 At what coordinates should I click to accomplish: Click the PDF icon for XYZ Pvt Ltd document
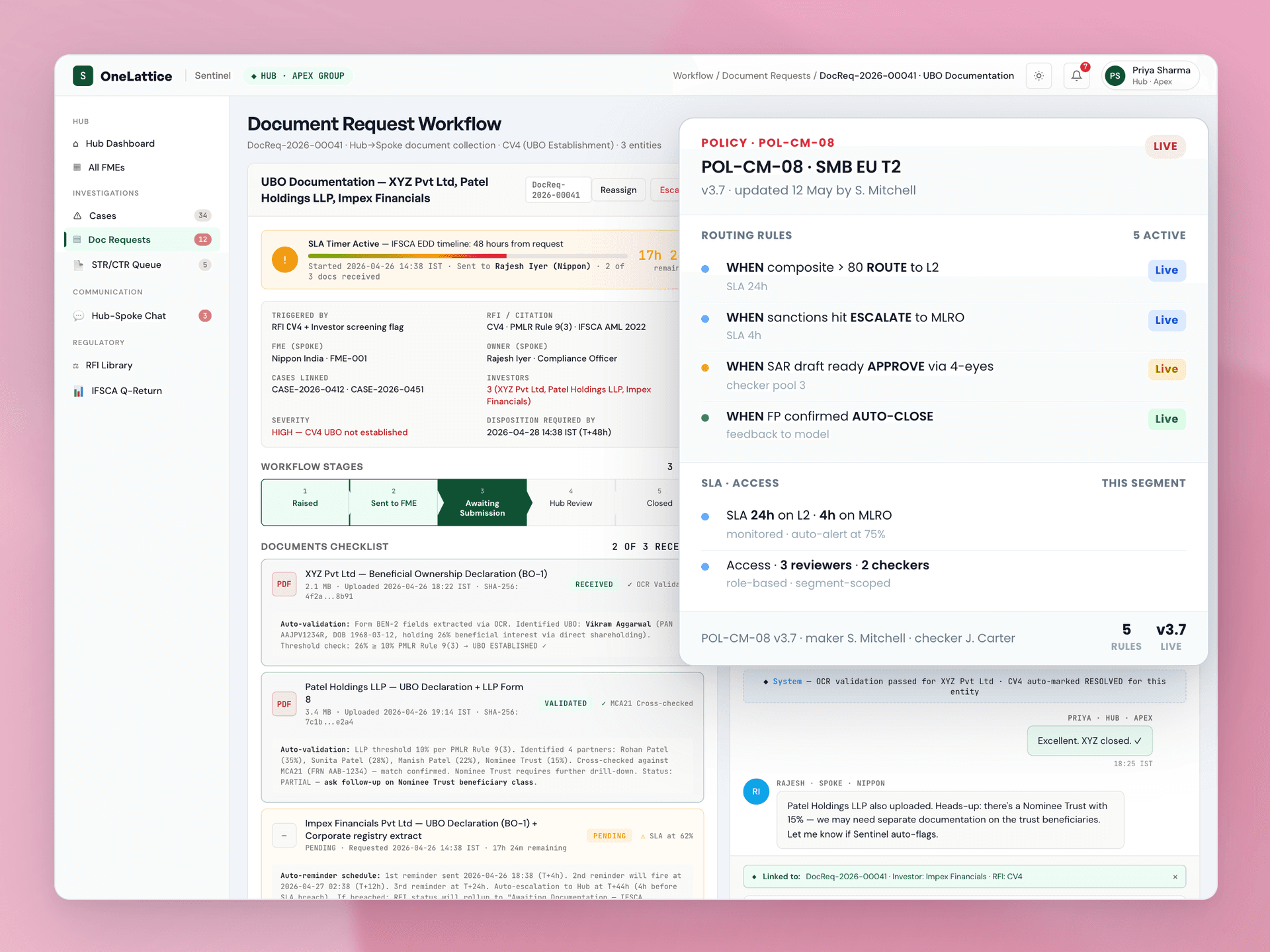[x=284, y=584]
